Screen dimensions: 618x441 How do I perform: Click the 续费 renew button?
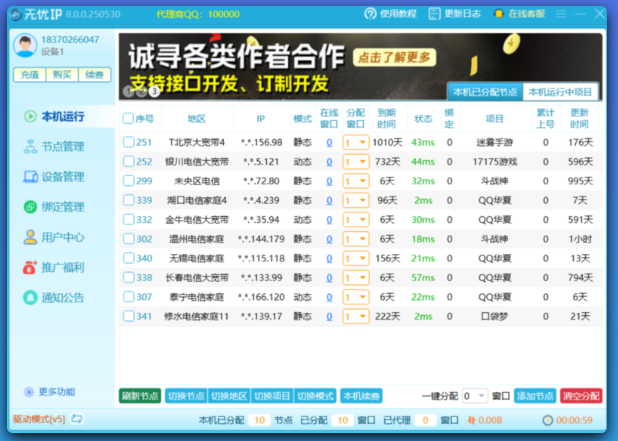[x=95, y=74]
